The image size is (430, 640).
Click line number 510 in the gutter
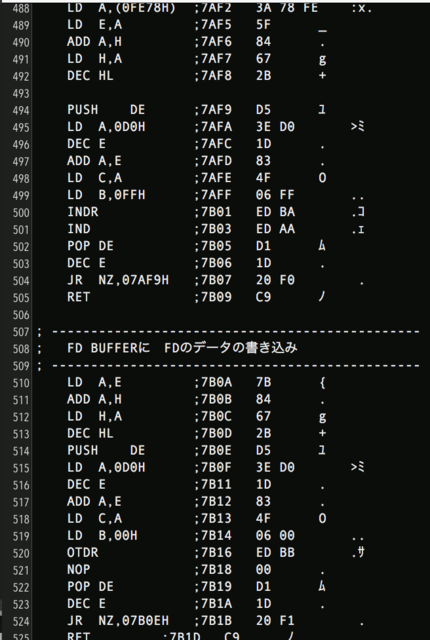point(21,383)
